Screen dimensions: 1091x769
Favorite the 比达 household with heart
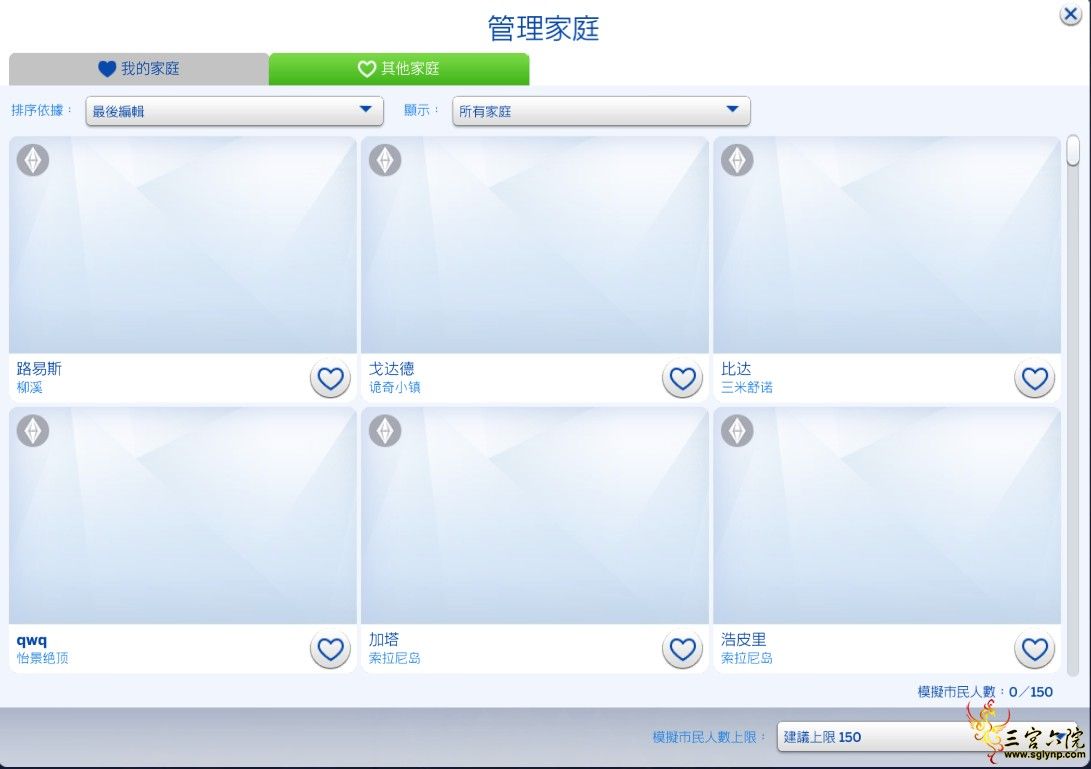[x=1034, y=379]
